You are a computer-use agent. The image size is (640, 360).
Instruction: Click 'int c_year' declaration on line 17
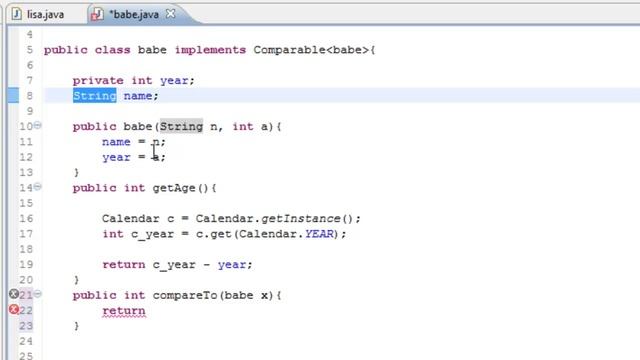pyautogui.click(x=138, y=234)
